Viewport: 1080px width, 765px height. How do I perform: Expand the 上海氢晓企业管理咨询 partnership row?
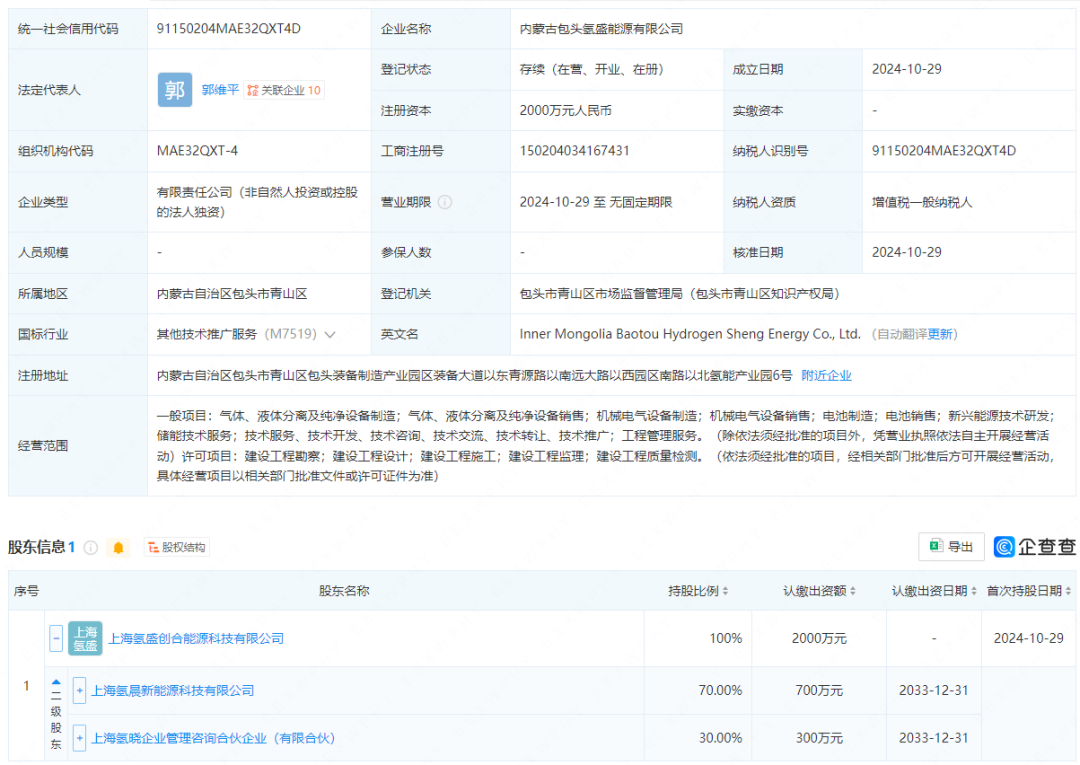coord(79,738)
